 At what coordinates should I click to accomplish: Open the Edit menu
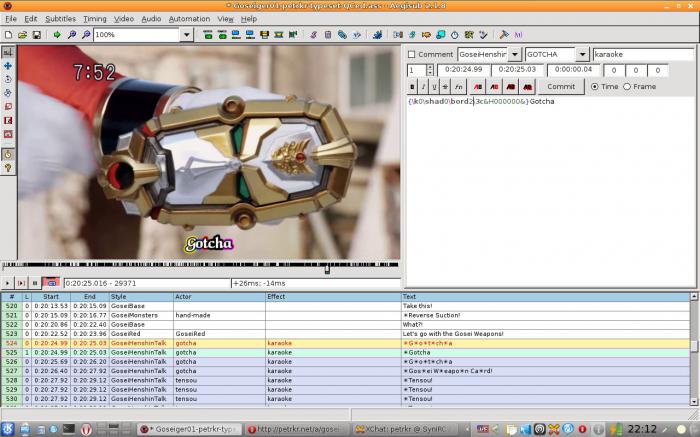click(x=31, y=19)
